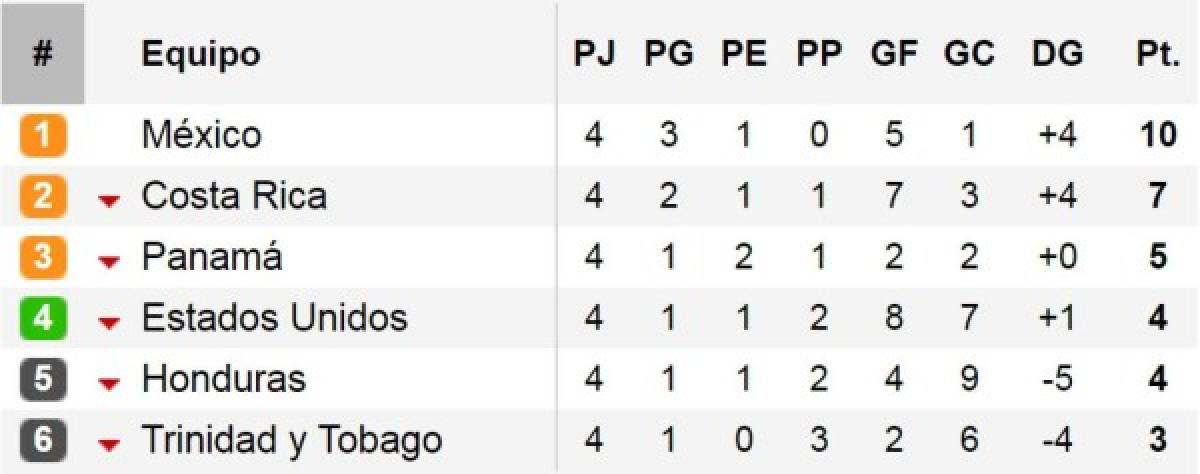The image size is (1200, 474).
Task: Click the orange position 3 badge
Action: 43,257
